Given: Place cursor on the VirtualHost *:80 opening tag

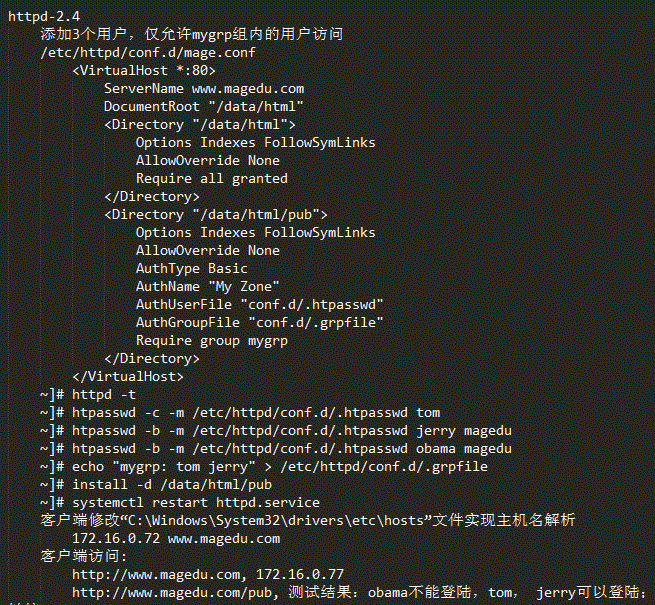Looking at the screenshot, I should point(144,70).
